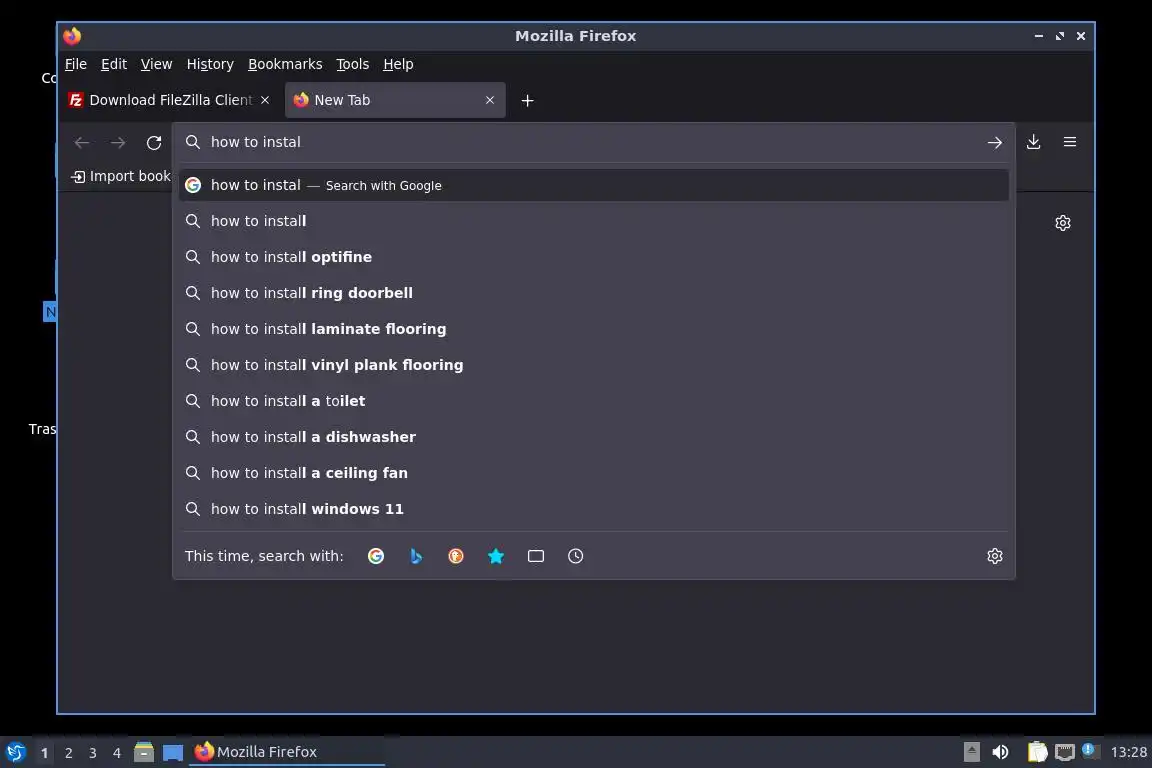The image size is (1152, 768).
Task: Click the back navigation arrow
Action: click(x=82, y=143)
